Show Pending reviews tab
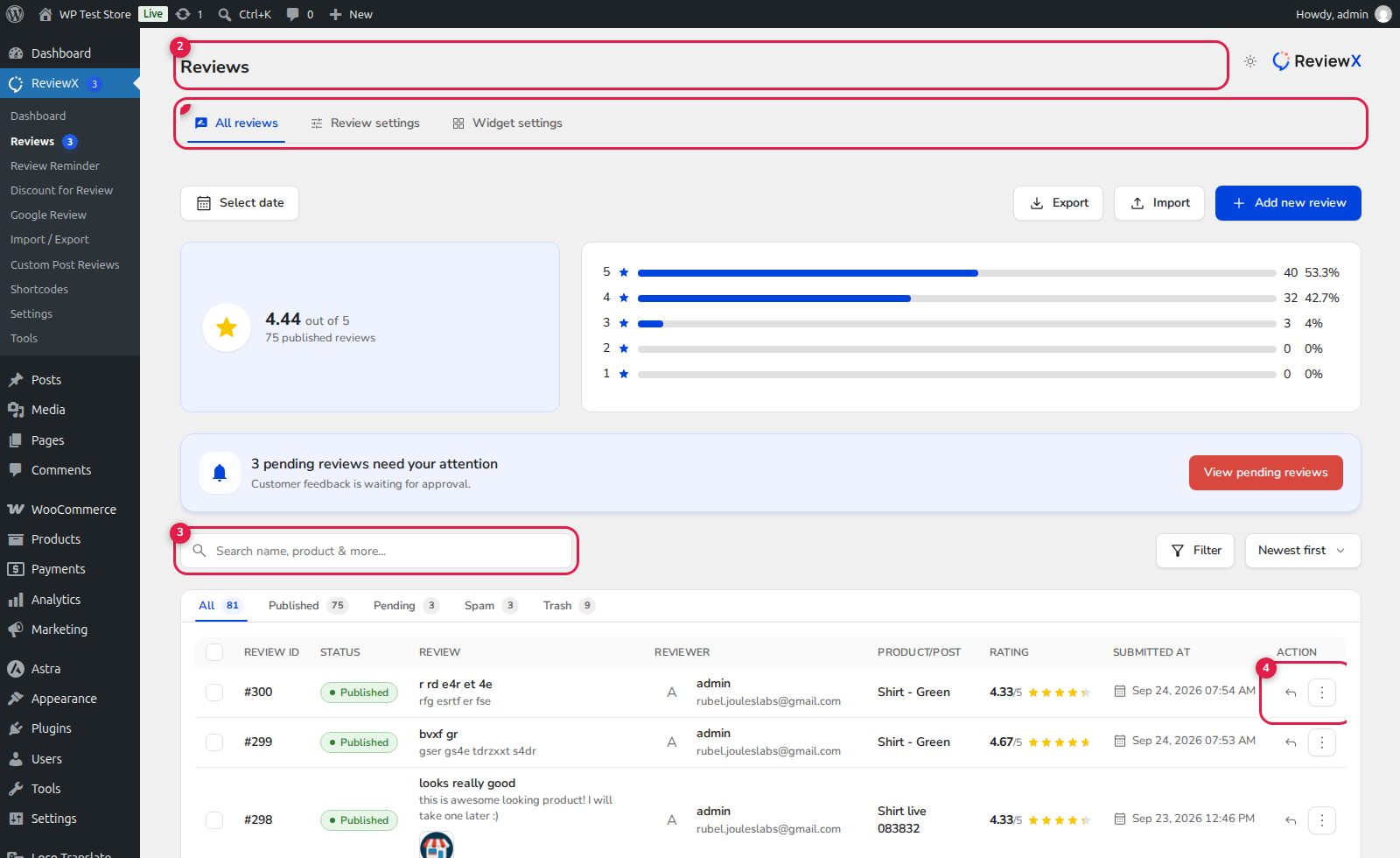 point(406,606)
